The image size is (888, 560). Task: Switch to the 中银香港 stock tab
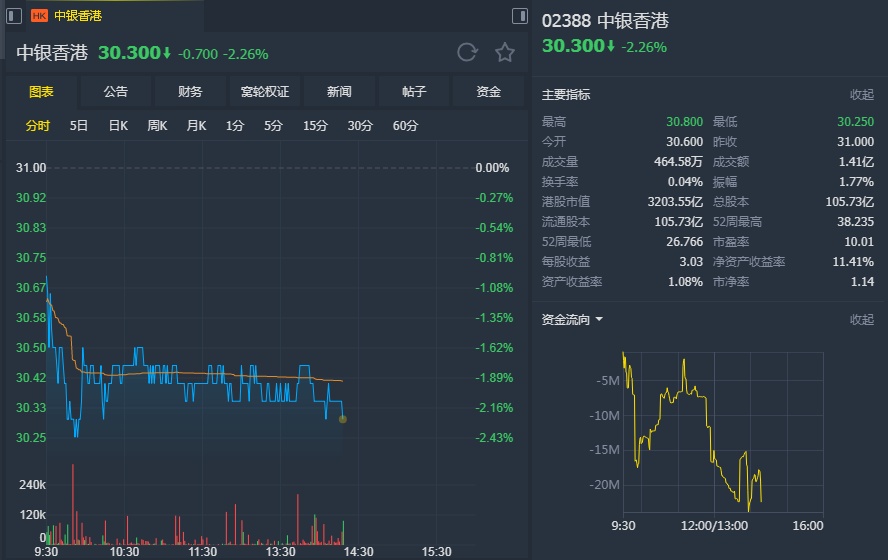click(x=78, y=16)
